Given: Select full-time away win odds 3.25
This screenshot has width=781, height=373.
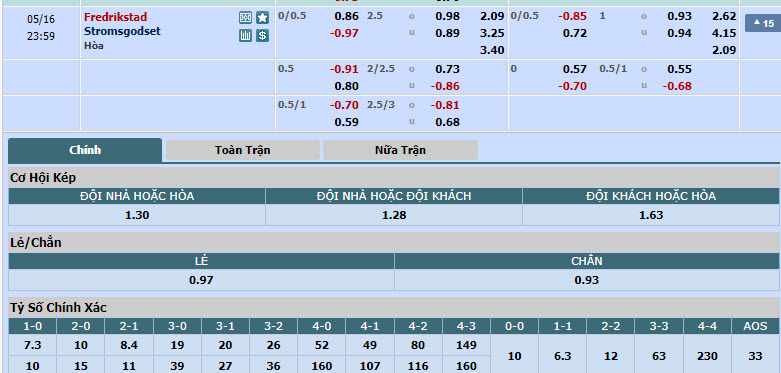Looking at the screenshot, I should [x=492, y=33].
